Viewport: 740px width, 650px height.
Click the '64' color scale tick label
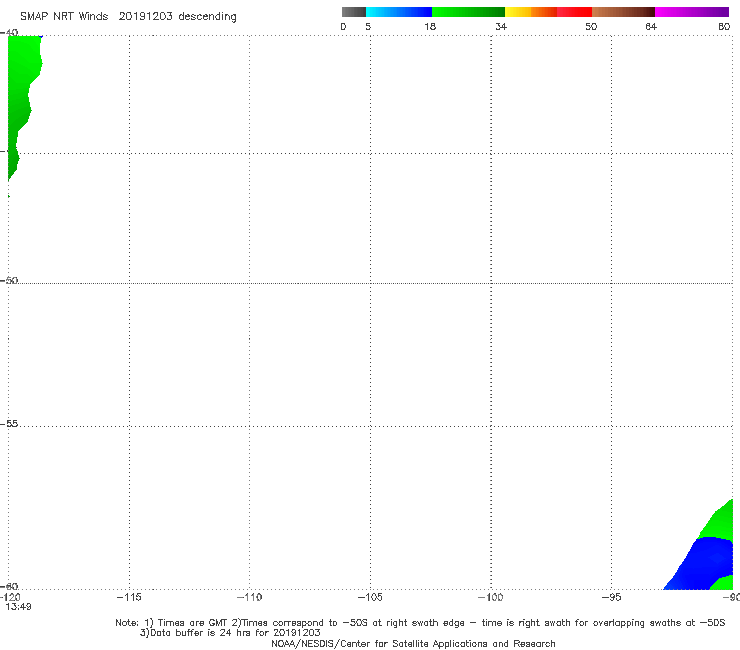(x=651, y=26)
